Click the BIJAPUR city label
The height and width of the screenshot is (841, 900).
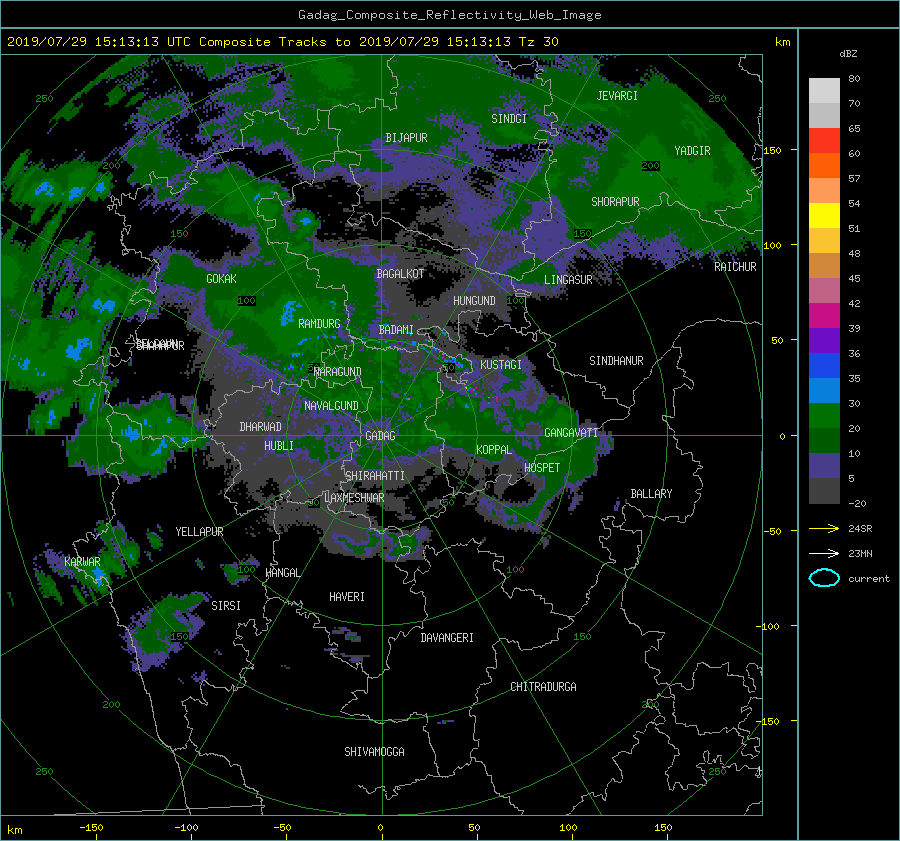tap(406, 138)
